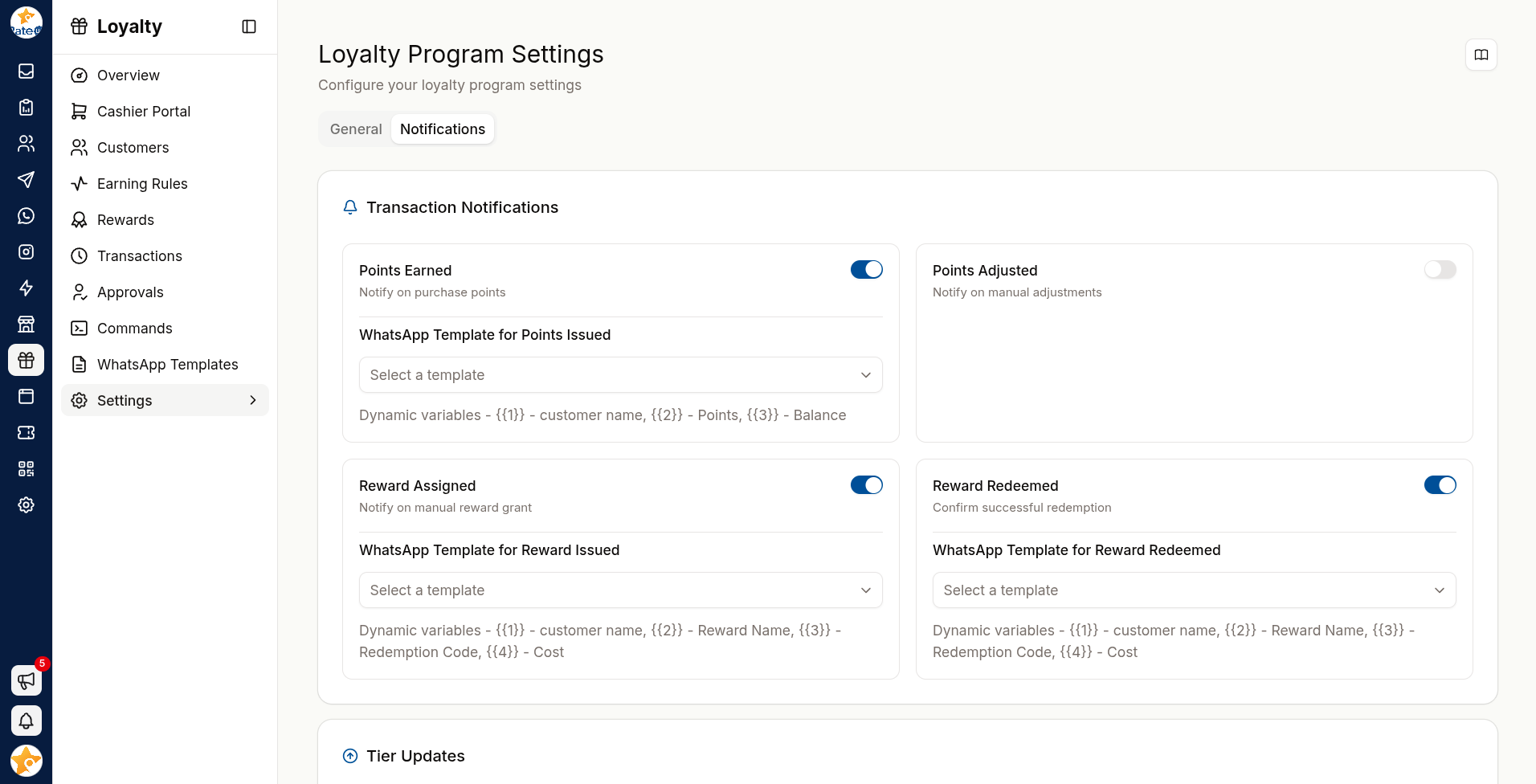
Task: Open the lightning bolt automation icon
Action: [x=27, y=288]
